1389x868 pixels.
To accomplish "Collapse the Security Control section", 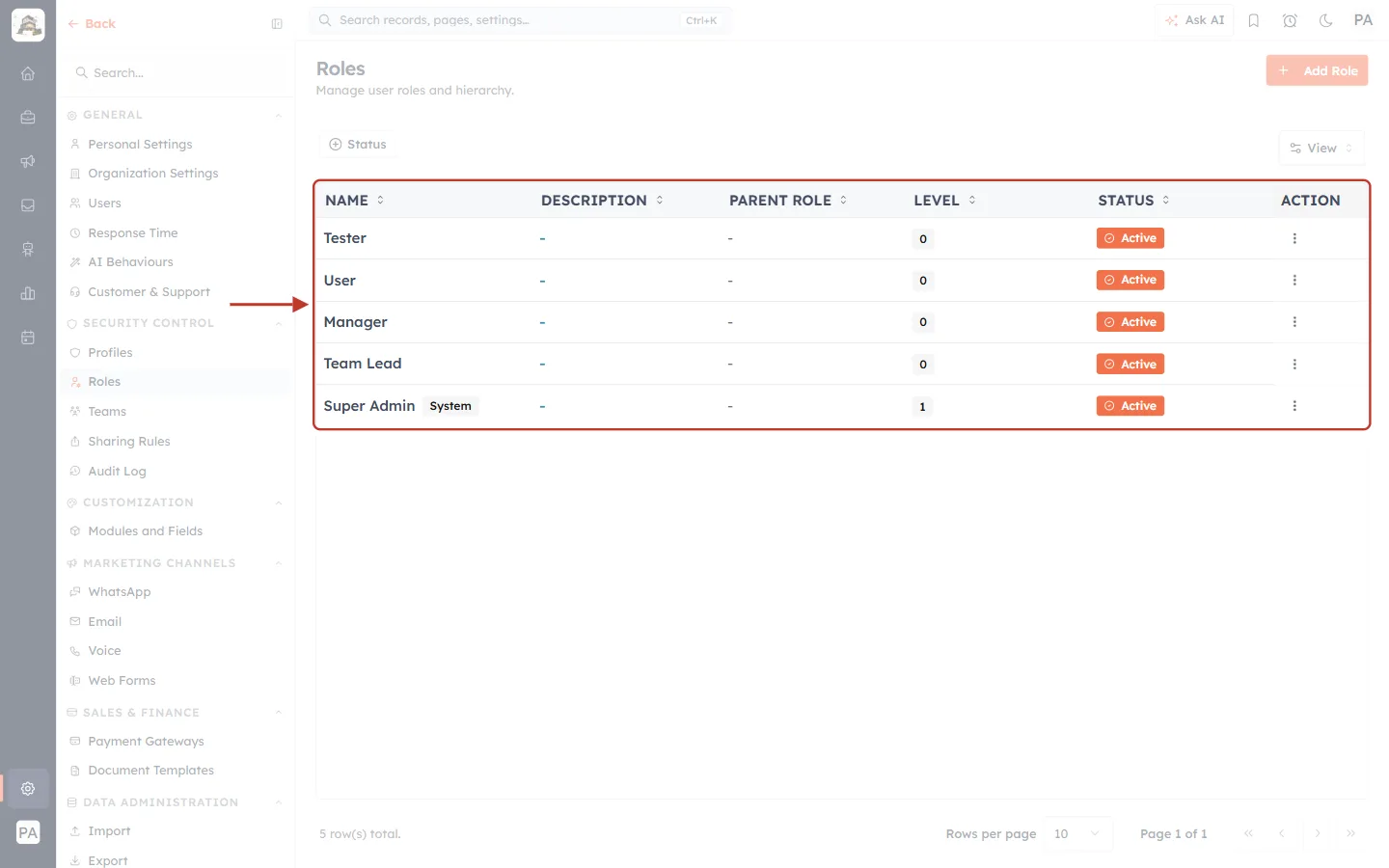I will pyautogui.click(x=278, y=324).
